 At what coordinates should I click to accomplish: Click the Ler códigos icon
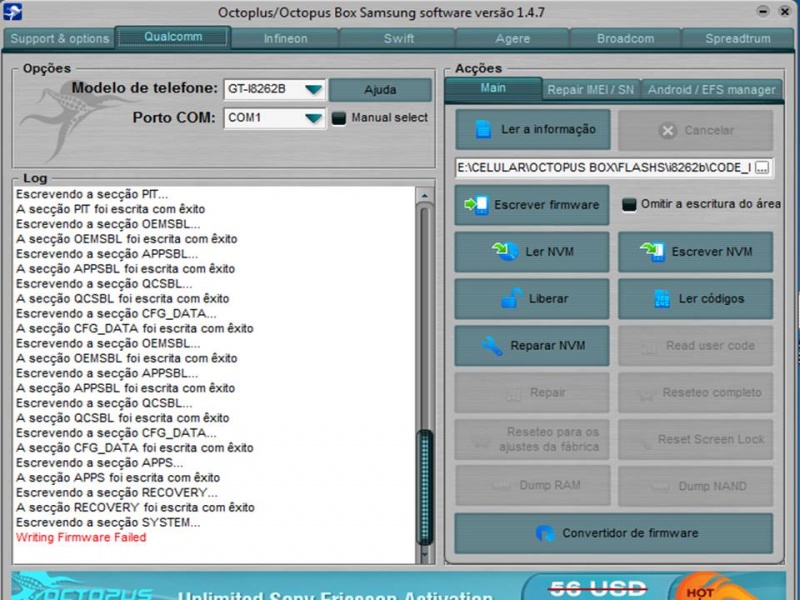coord(662,298)
